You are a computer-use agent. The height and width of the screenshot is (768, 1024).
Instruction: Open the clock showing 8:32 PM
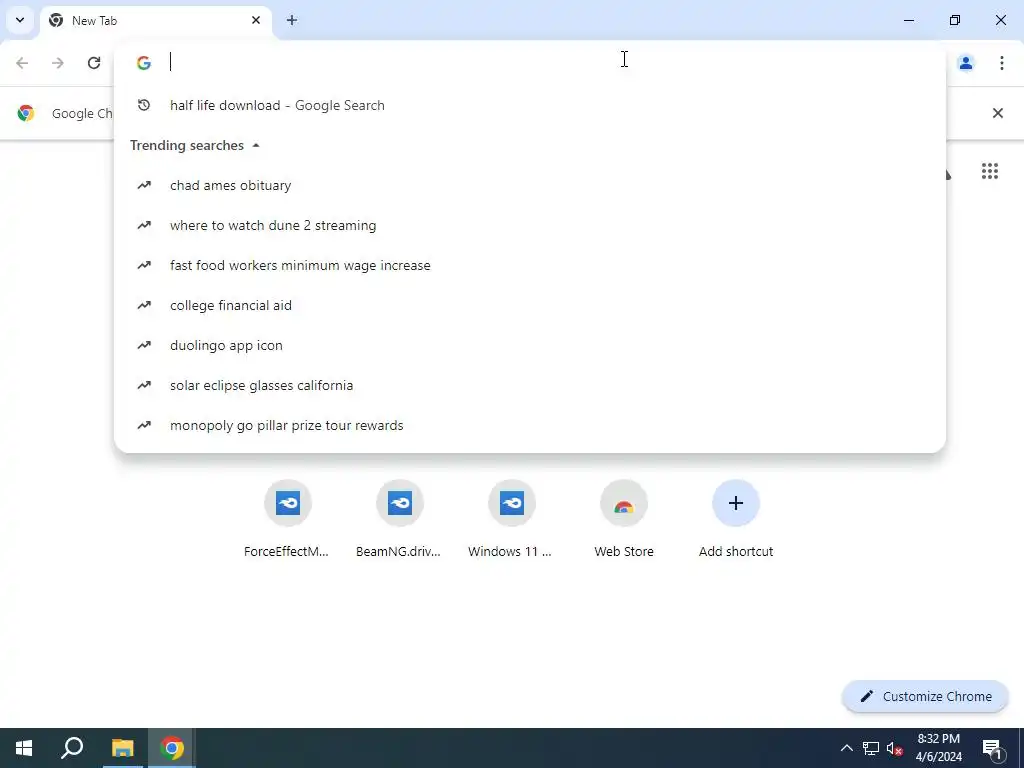938,748
